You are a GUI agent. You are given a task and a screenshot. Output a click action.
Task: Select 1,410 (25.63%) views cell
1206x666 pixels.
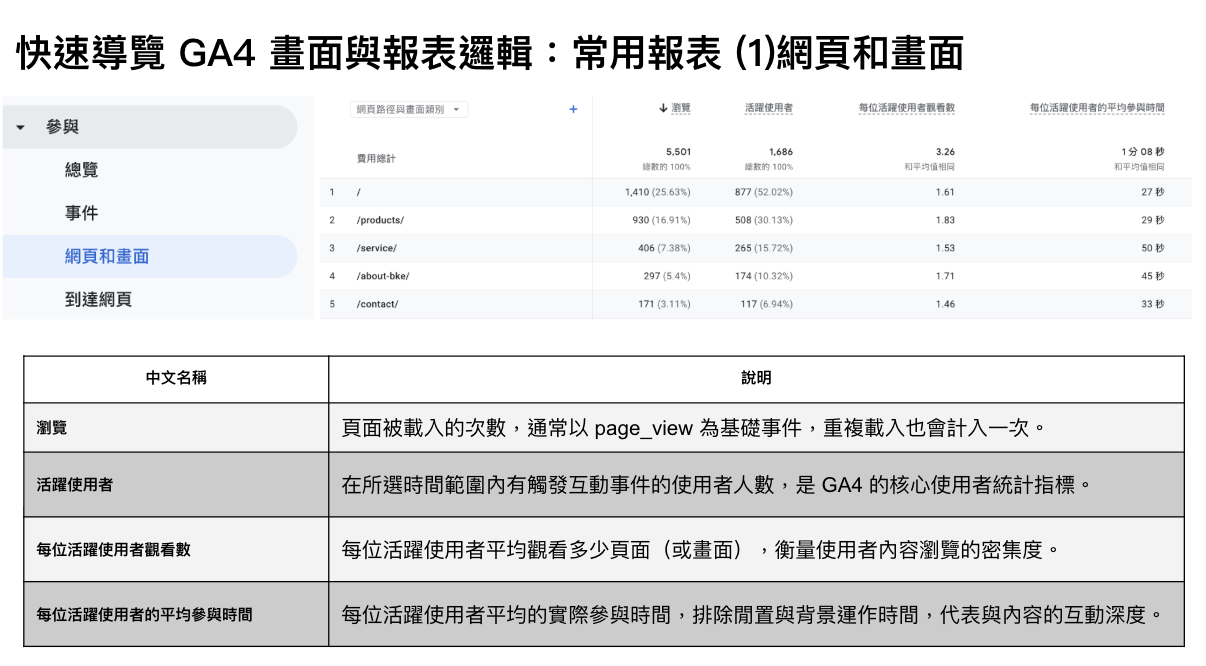pos(657,192)
